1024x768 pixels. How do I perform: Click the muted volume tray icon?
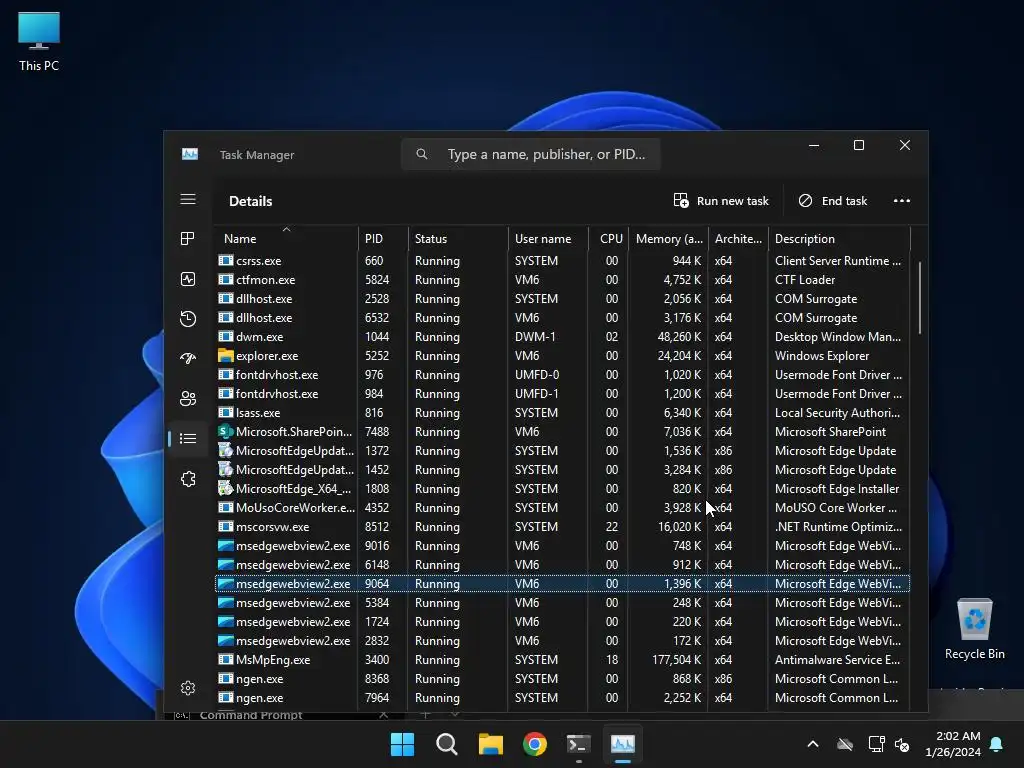pos(902,744)
